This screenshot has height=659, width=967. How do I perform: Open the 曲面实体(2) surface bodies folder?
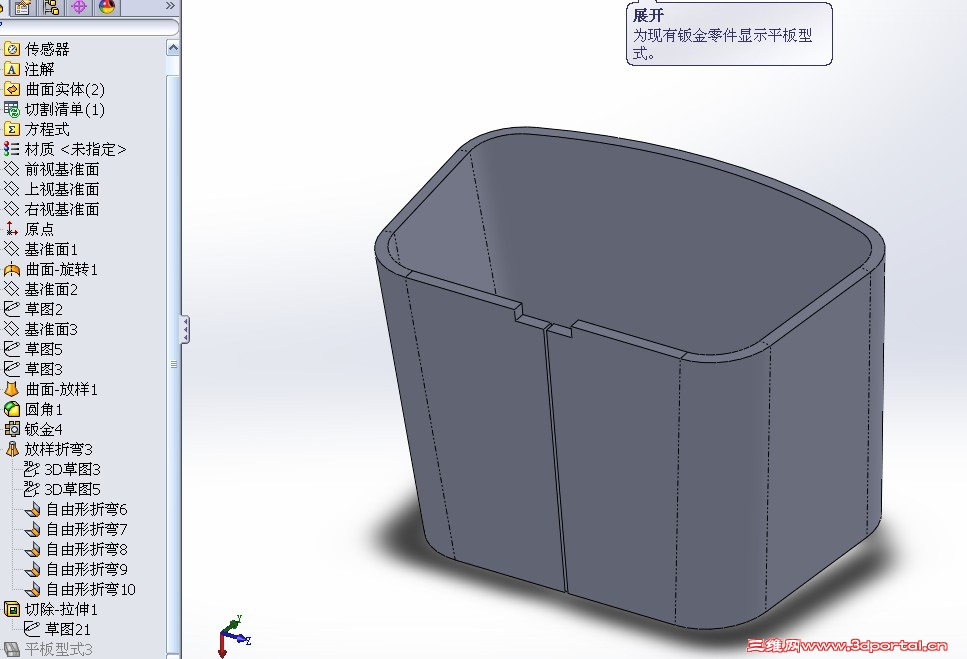pos(14,89)
